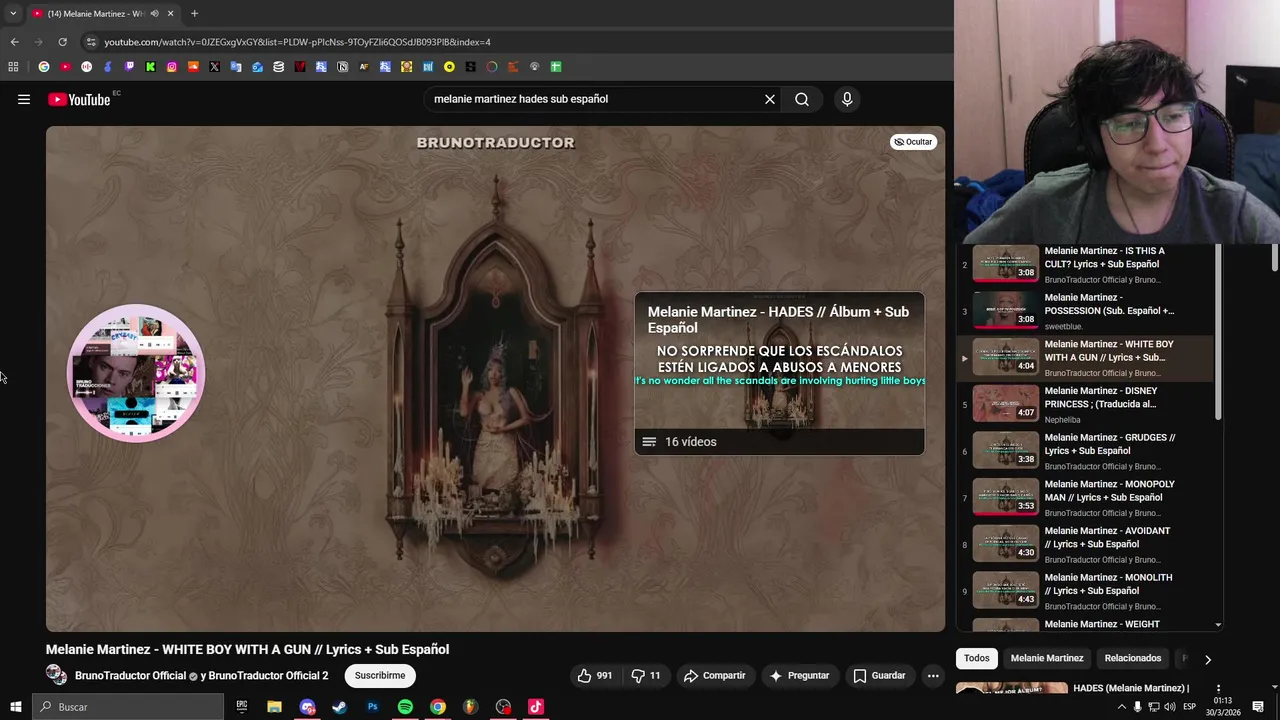The height and width of the screenshot is (720, 1280).
Task: Open volume control in system tray
Action: pos(1170,707)
